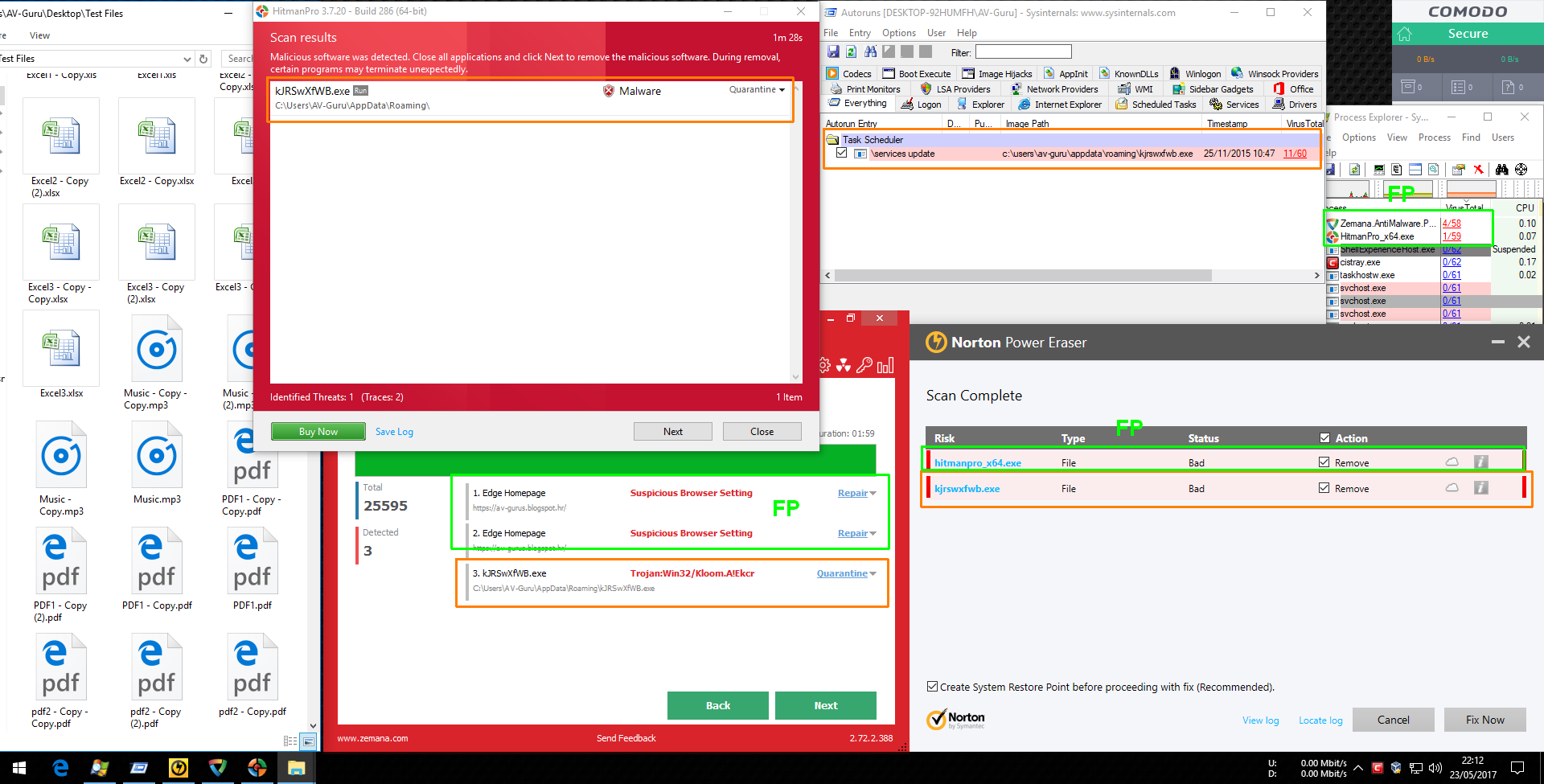Open Microsoft Edge from the taskbar
The image size is (1544, 784).
coord(60,768)
